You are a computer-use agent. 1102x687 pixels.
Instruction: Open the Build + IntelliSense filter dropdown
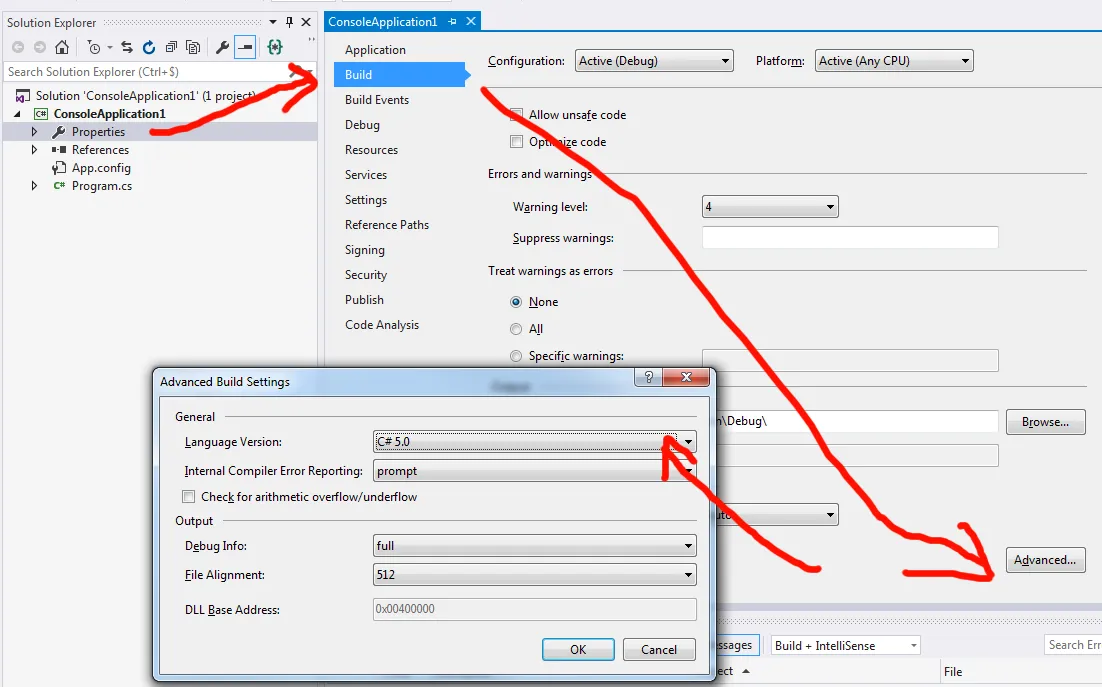pos(845,646)
